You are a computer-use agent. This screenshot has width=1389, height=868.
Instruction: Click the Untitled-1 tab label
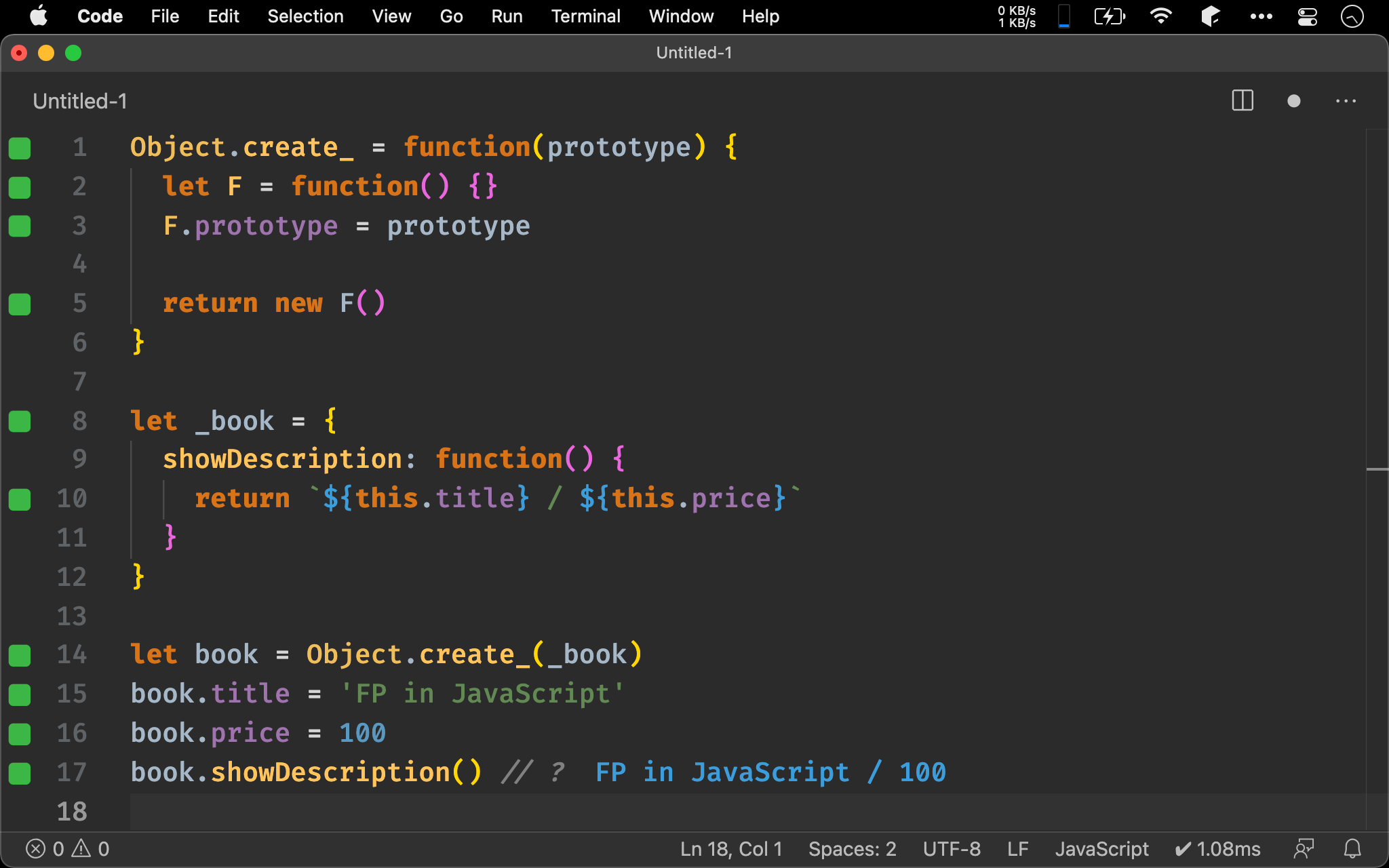click(x=79, y=99)
